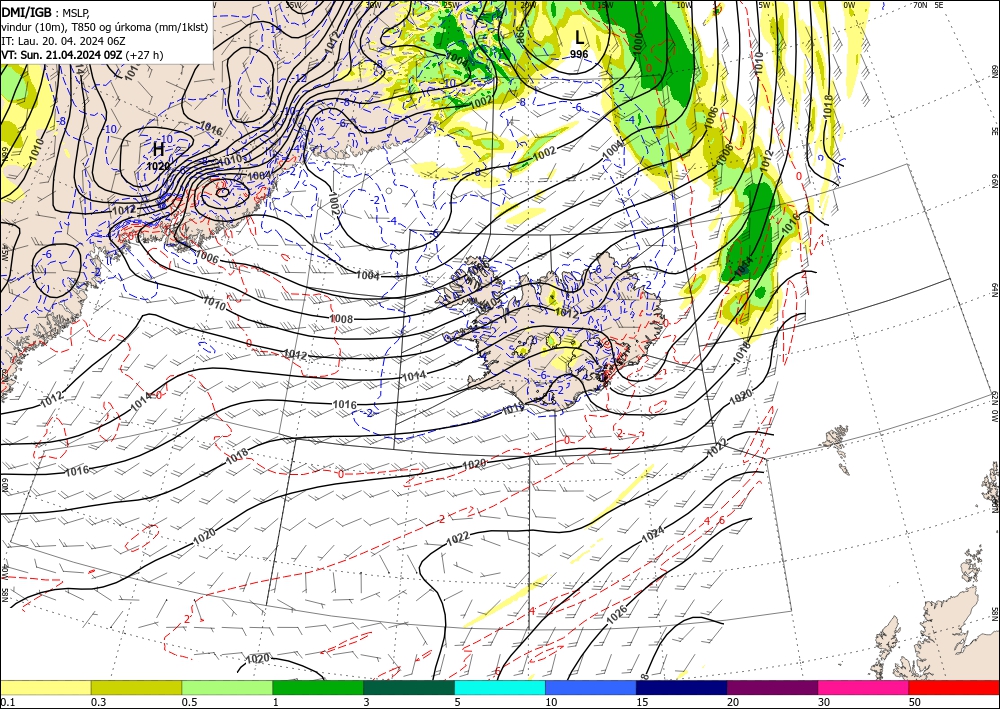Click the 10W longitude label
This screenshot has width=1000, height=709.
coord(684,5)
